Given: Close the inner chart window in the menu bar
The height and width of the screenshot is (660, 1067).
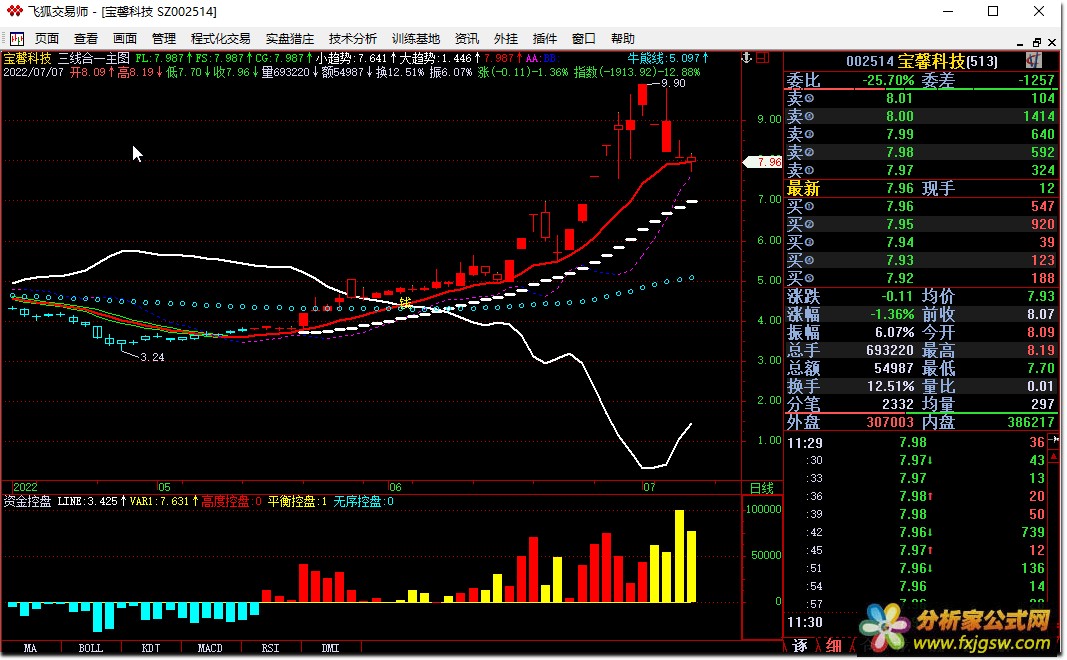Looking at the screenshot, I should (x=1052, y=42).
